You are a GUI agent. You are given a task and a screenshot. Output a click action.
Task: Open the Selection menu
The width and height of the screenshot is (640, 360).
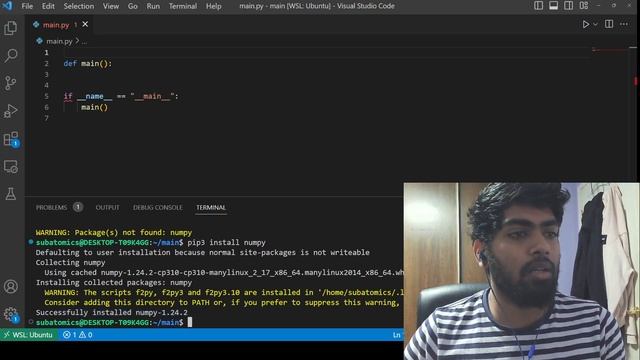78,6
